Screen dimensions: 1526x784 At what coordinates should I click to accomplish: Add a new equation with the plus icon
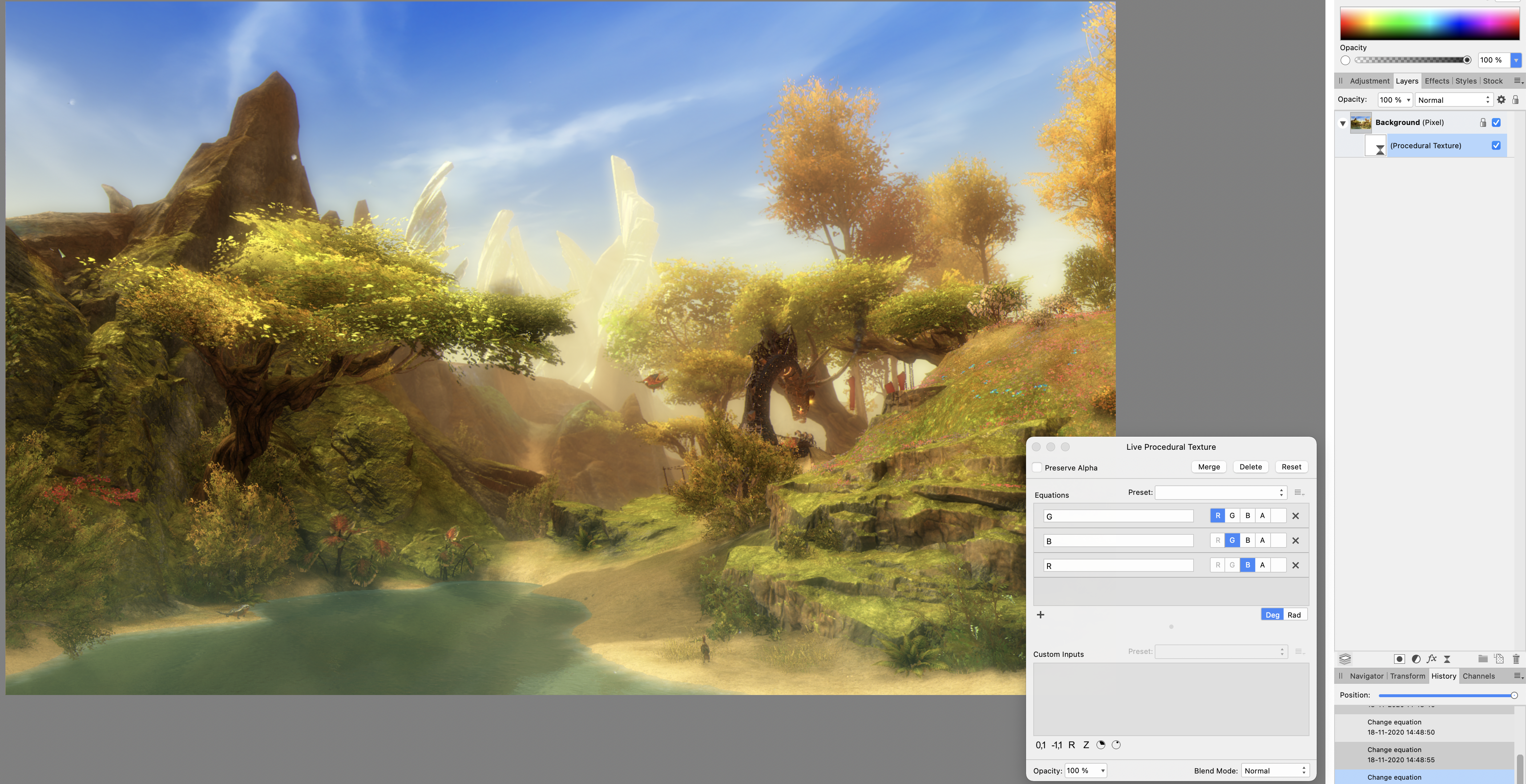1040,615
